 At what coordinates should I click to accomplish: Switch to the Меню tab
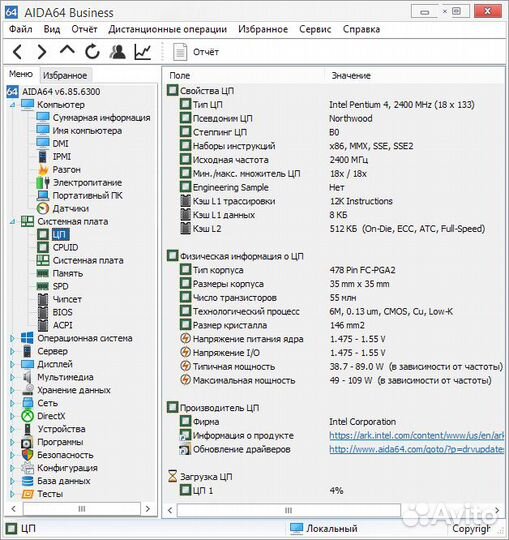pyautogui.click(x=21, y=74)
